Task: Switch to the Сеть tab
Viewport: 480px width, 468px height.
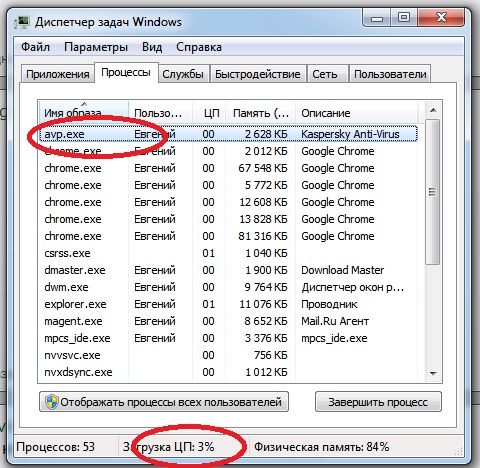Action: click(x=325, y=74)
